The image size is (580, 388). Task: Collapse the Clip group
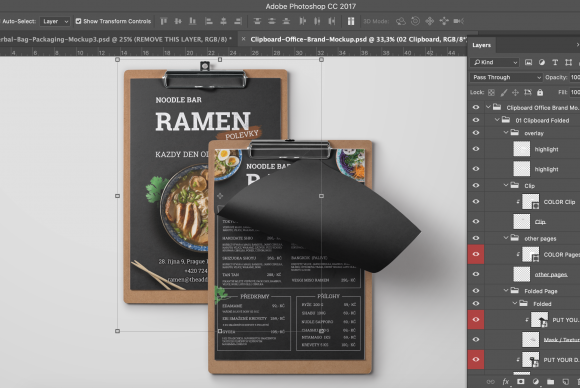tap(506, 185)
